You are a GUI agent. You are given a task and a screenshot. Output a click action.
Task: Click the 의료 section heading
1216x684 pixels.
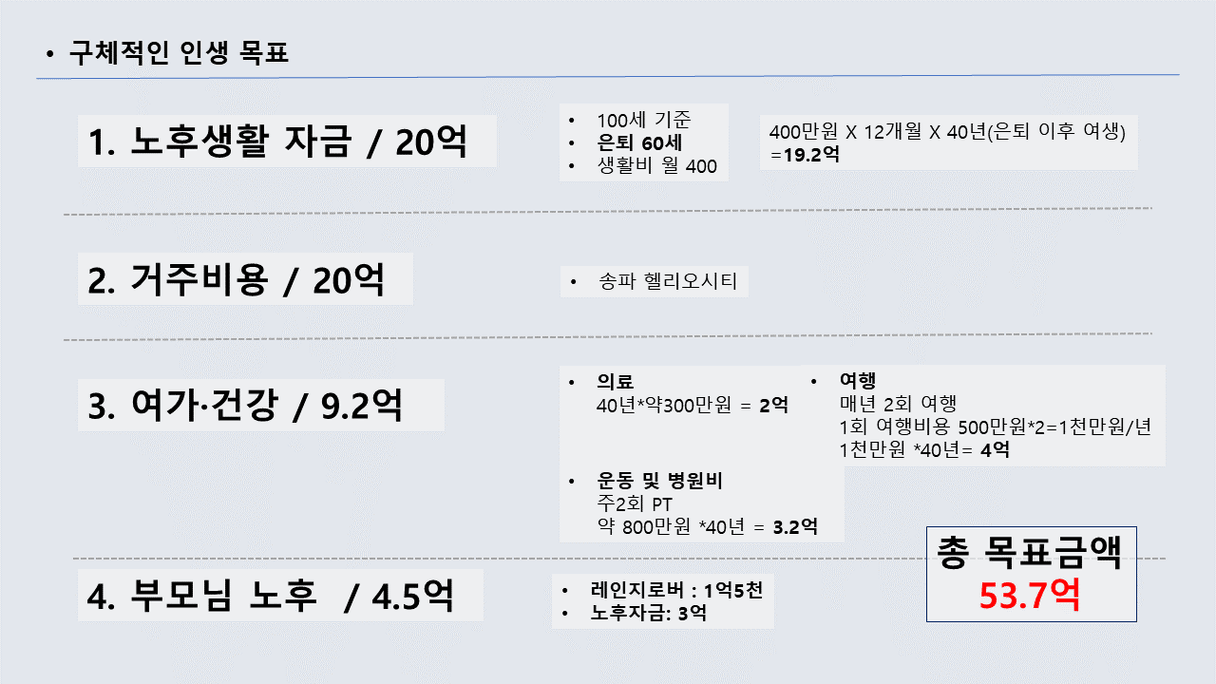point(614,382)
